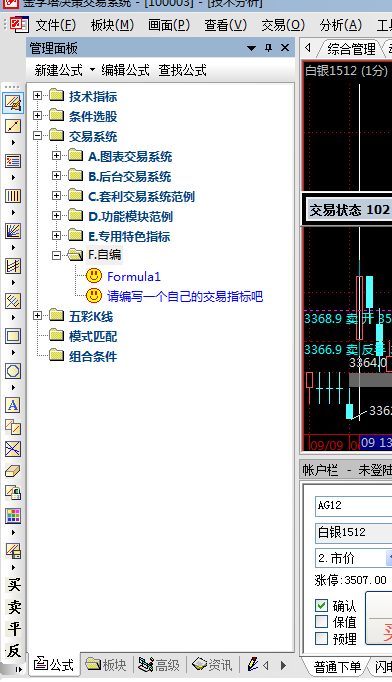Select the vertical cycle lines tool

click(x=13, y=196)
